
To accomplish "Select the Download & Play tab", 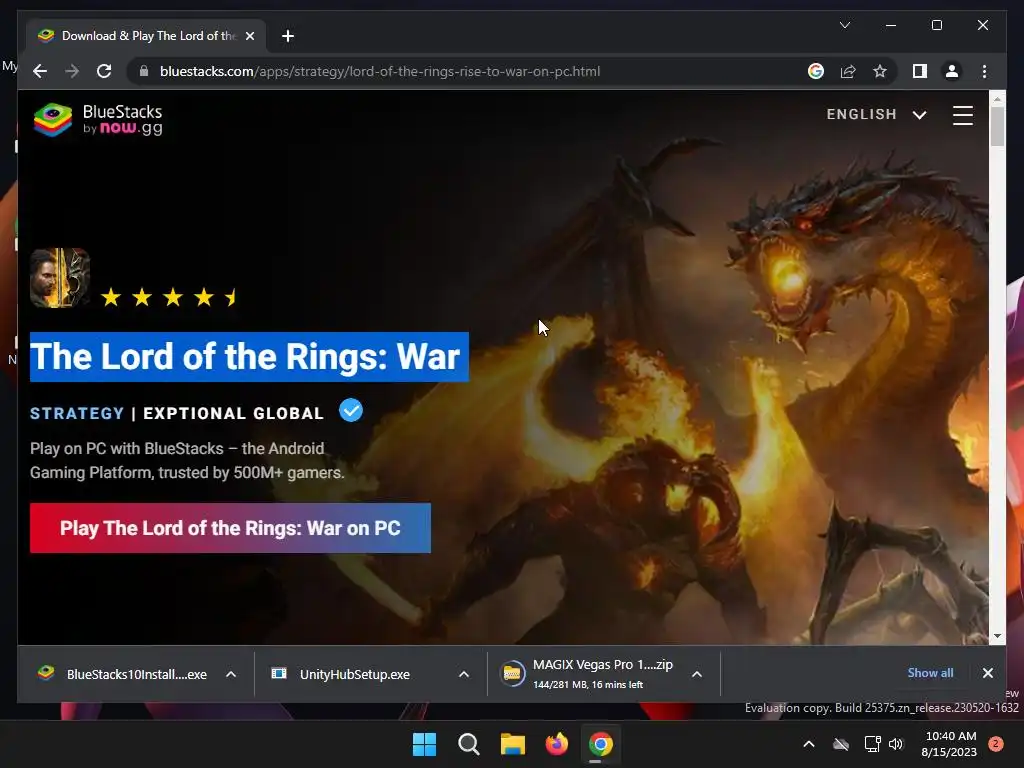I will click(x=146, y=36).
